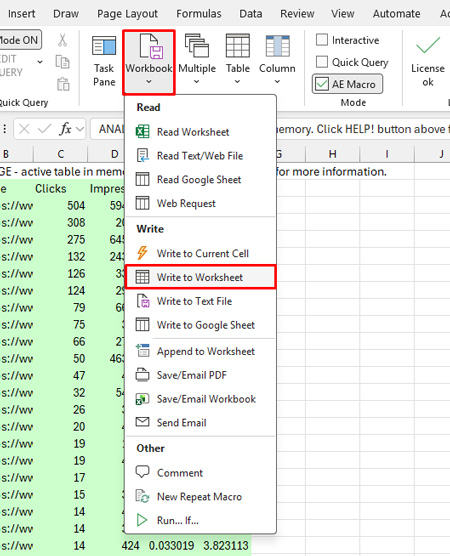
Task: Open the Automate ribbon tab
Action: point(396,14)
